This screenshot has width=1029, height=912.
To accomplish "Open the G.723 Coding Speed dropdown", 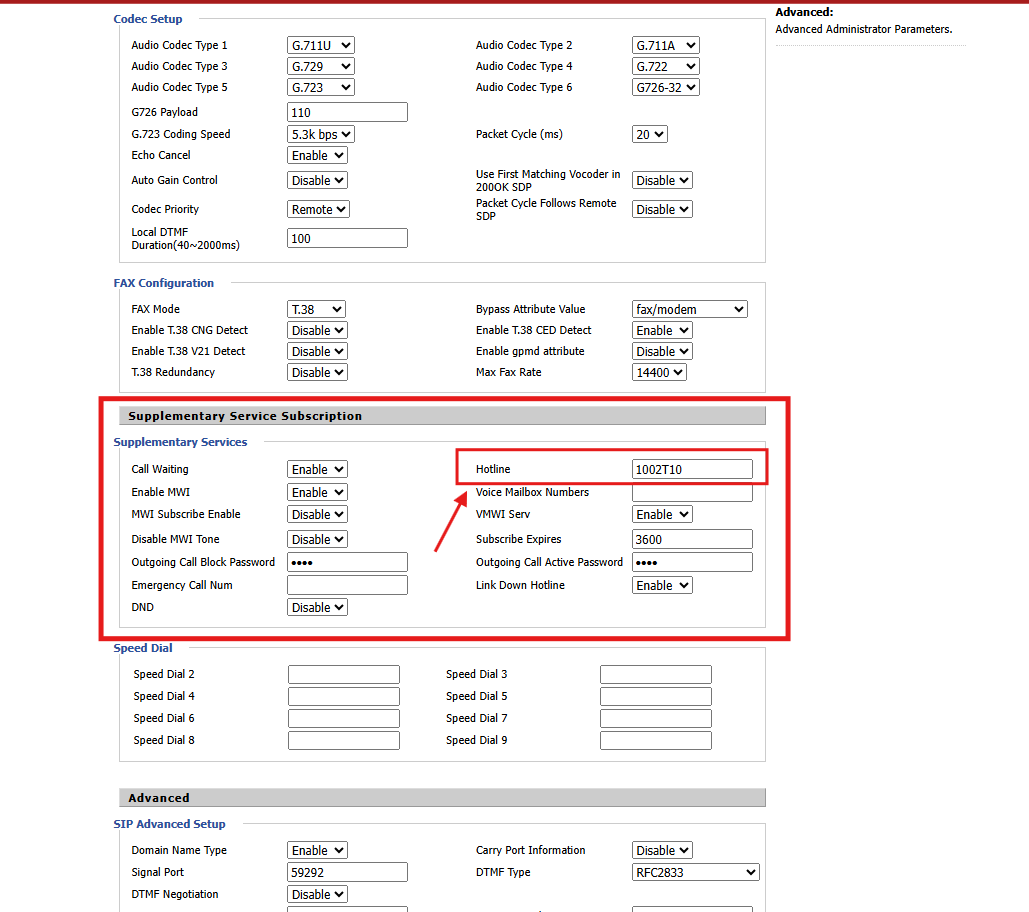I will coord(320,135).
